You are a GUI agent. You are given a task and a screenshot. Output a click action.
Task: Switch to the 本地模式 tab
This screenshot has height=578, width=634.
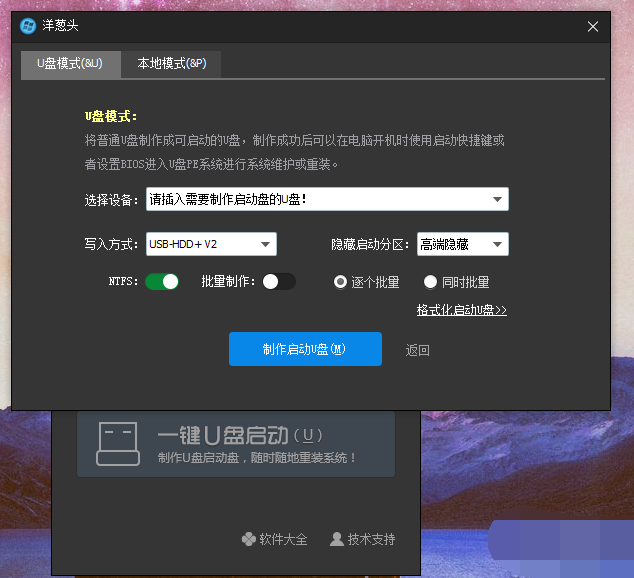tap(171, 64)
